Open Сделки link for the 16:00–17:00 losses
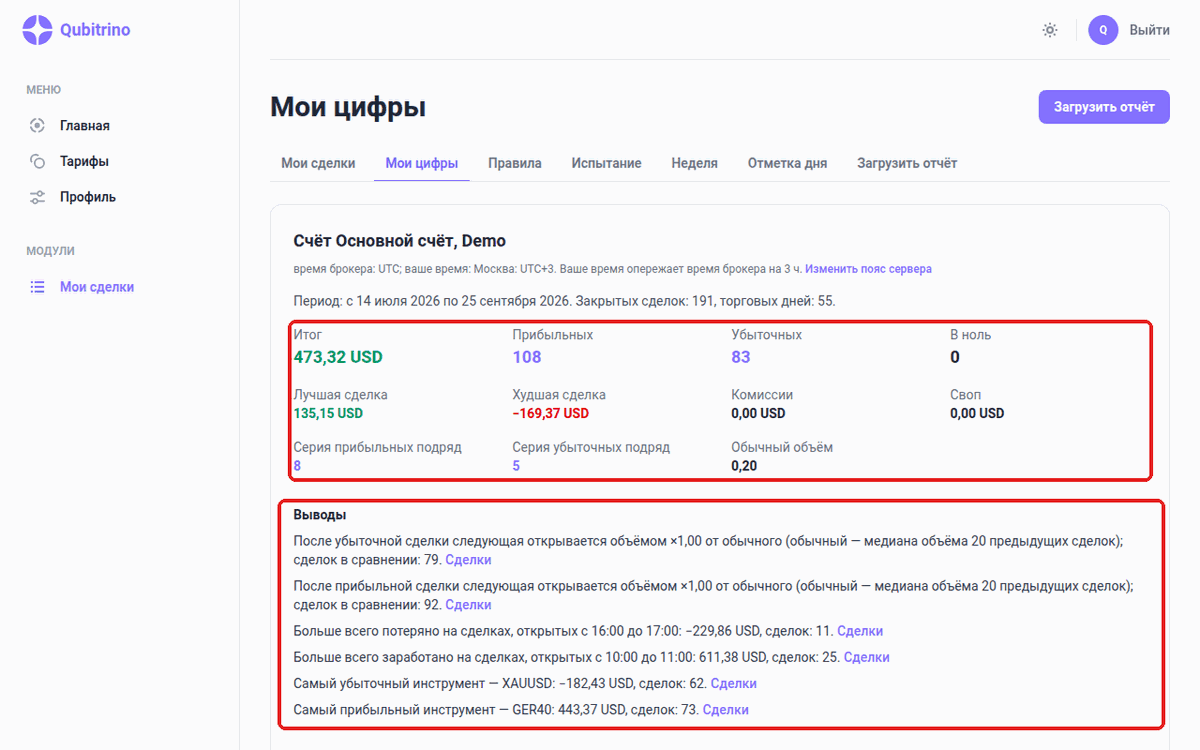Image resolution: width=1200 pixels, height=750 pixels. [860, 631]
